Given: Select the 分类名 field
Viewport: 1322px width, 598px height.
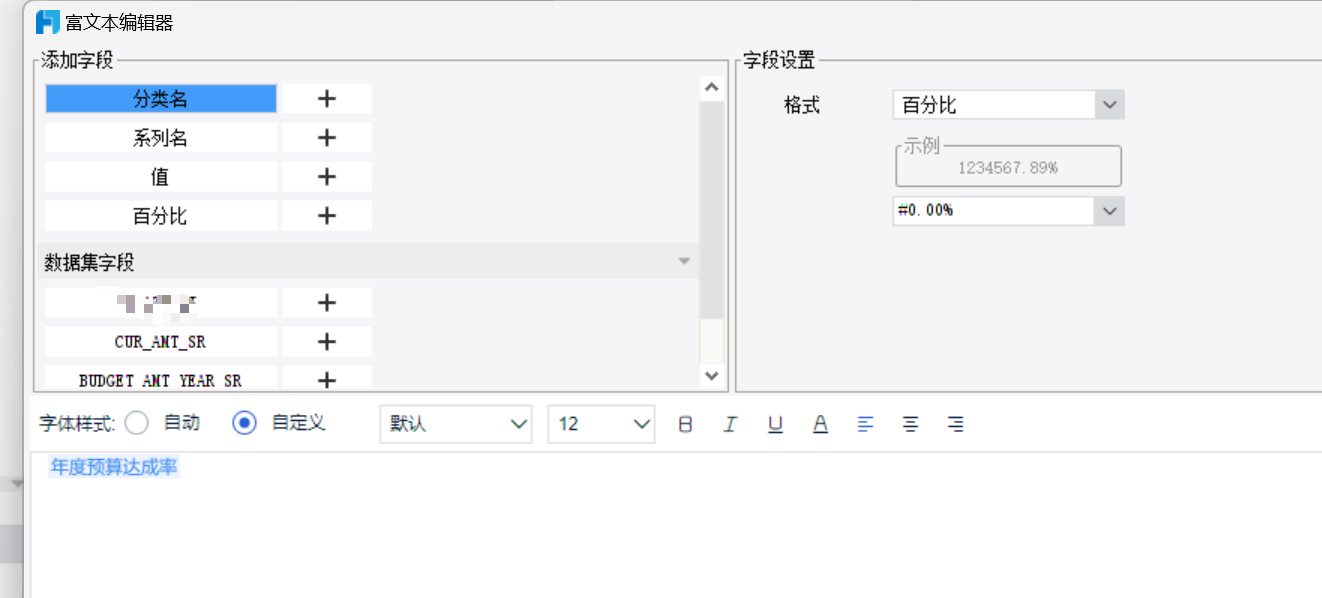Looking at the screenshot, I should tap(161, 99).
